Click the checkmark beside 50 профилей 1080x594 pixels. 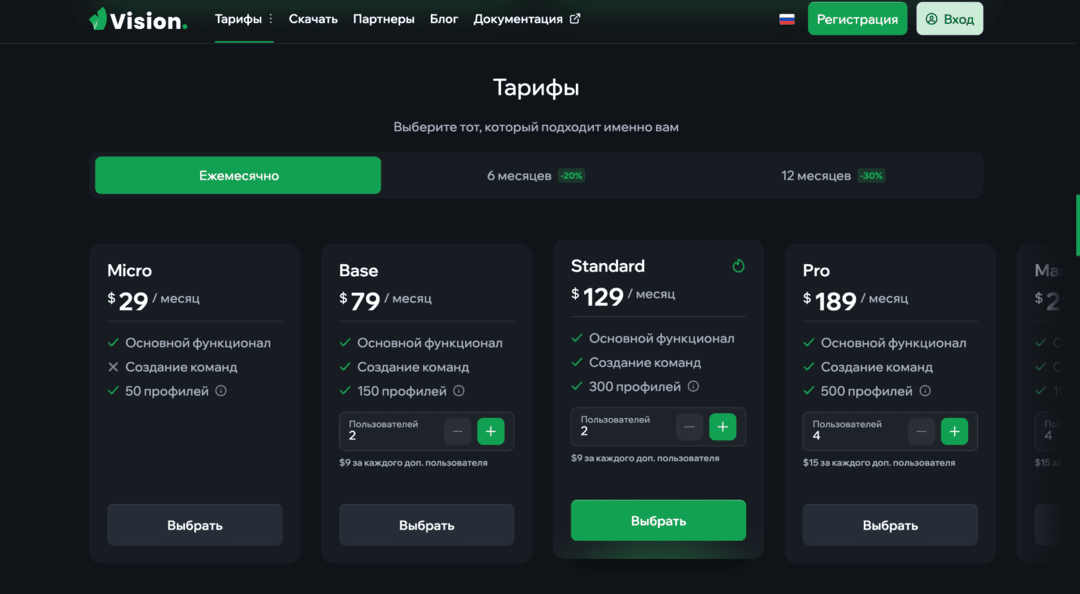click(113, 391)
